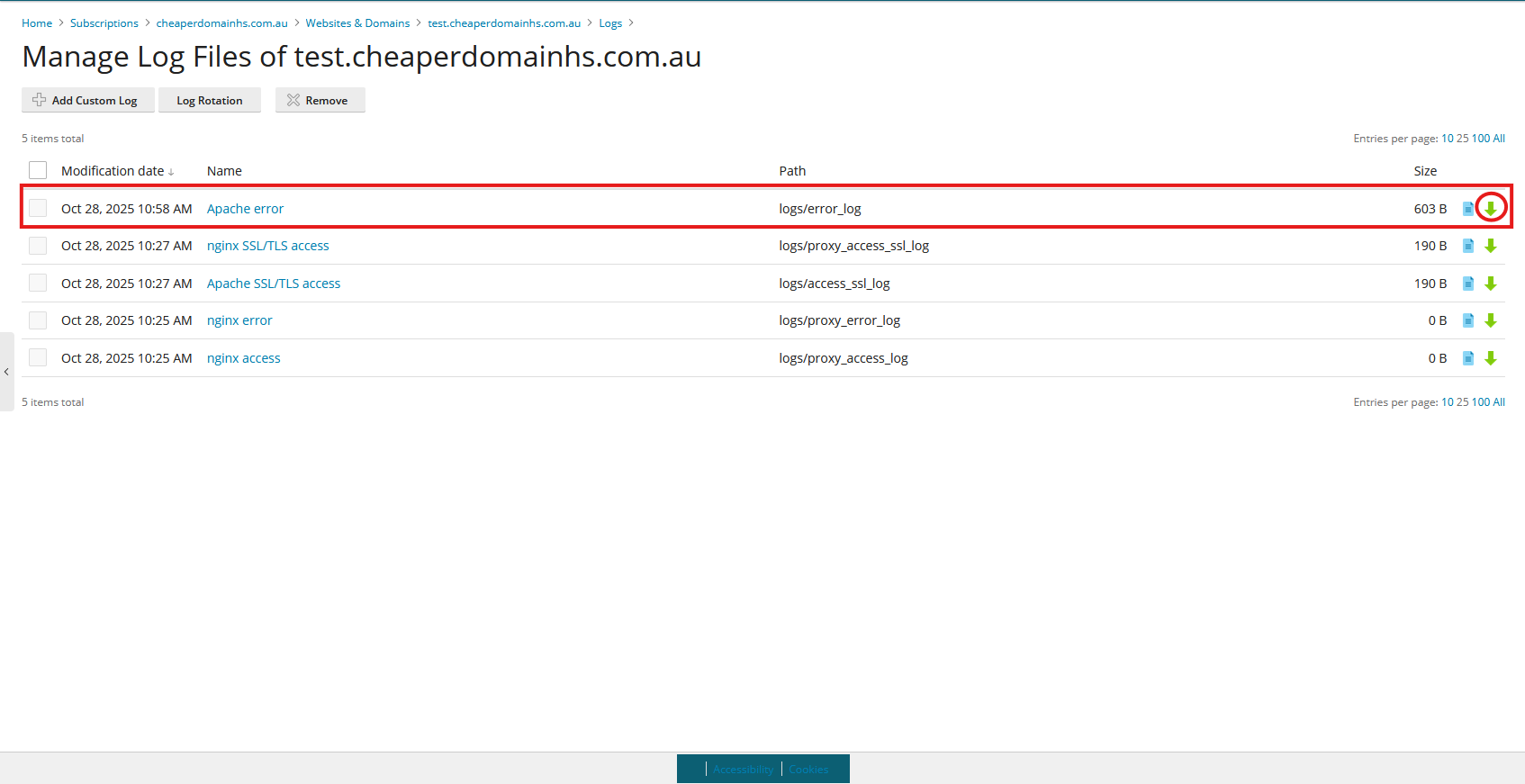Open Log Rotation settings
The image size is (1525, 784).
(210, 100)
